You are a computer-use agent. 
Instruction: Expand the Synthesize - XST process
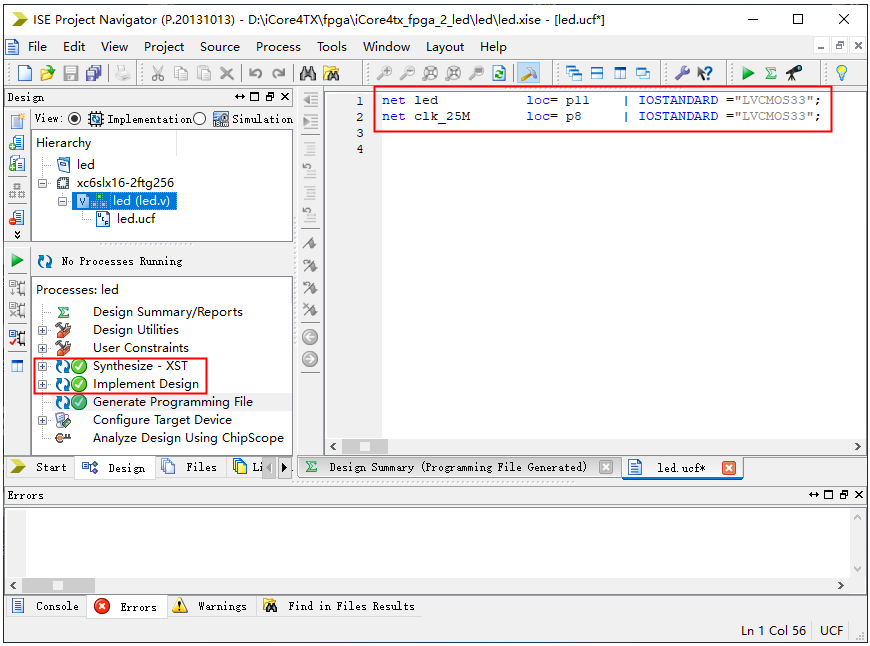coord(42,366)
